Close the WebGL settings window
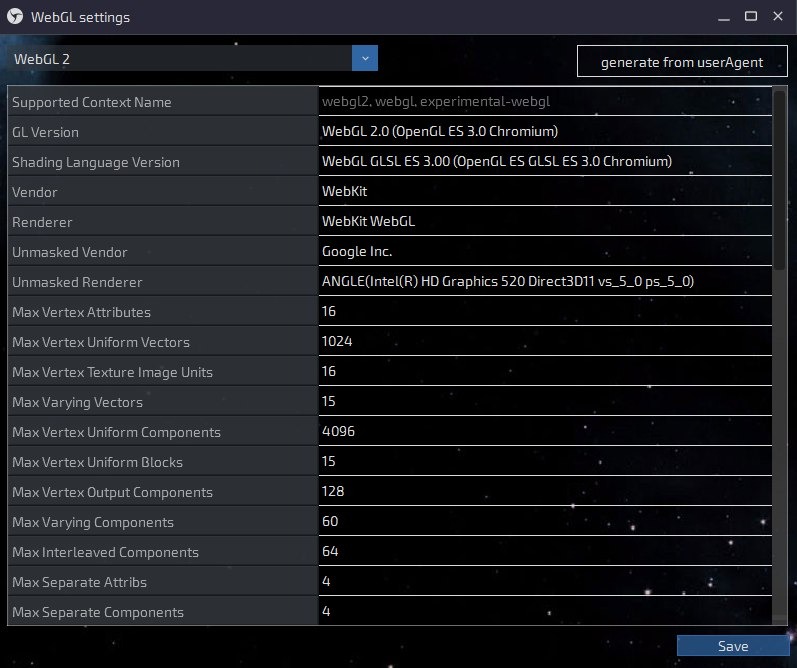This screenshot has height=668, width=797. (x=778, y=17)
